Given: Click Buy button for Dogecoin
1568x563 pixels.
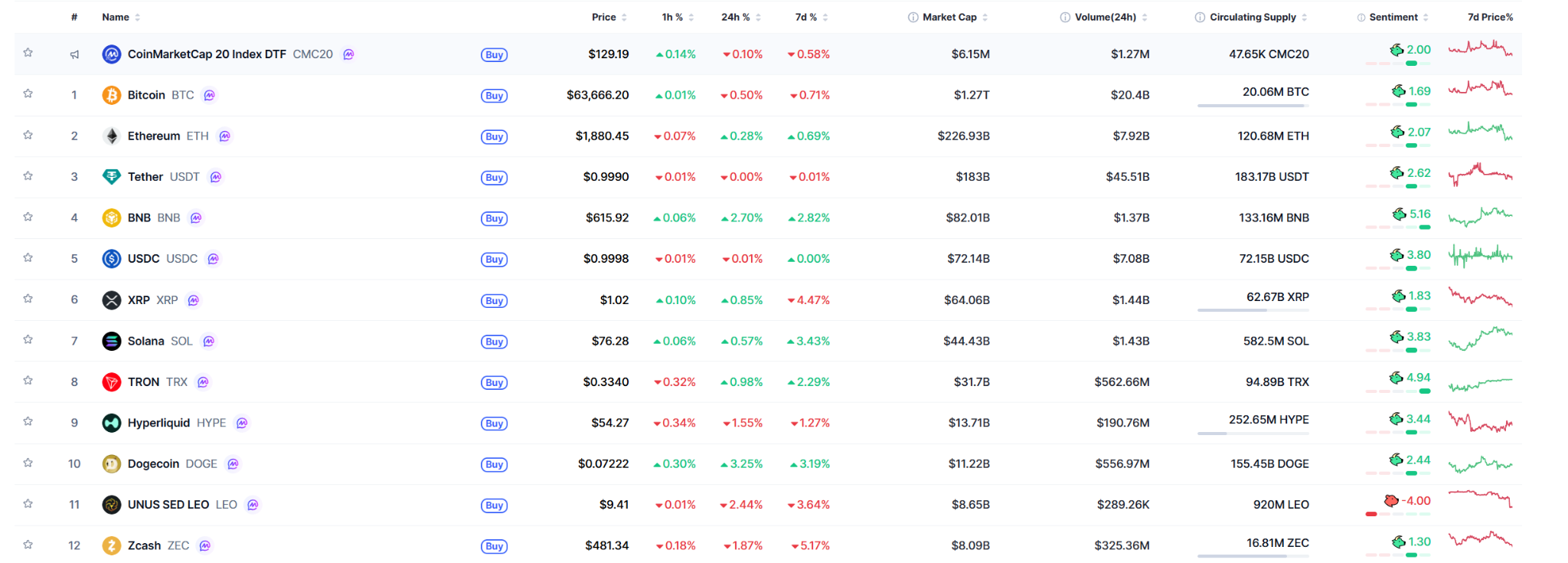Looking at the screenshot, I should pos(494,464).
